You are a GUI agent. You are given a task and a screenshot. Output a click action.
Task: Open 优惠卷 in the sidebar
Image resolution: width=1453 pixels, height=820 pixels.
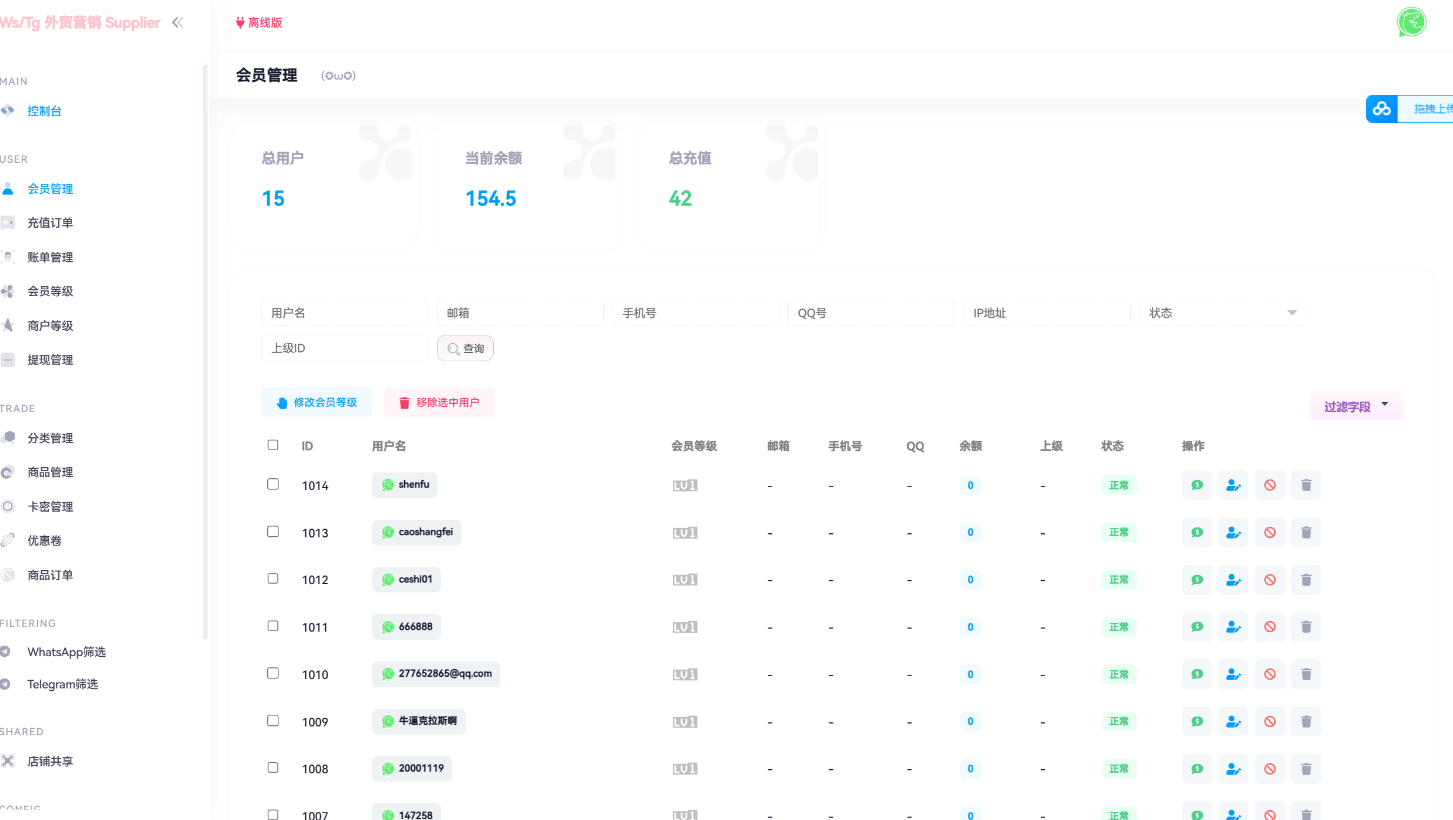click(45, 541)
